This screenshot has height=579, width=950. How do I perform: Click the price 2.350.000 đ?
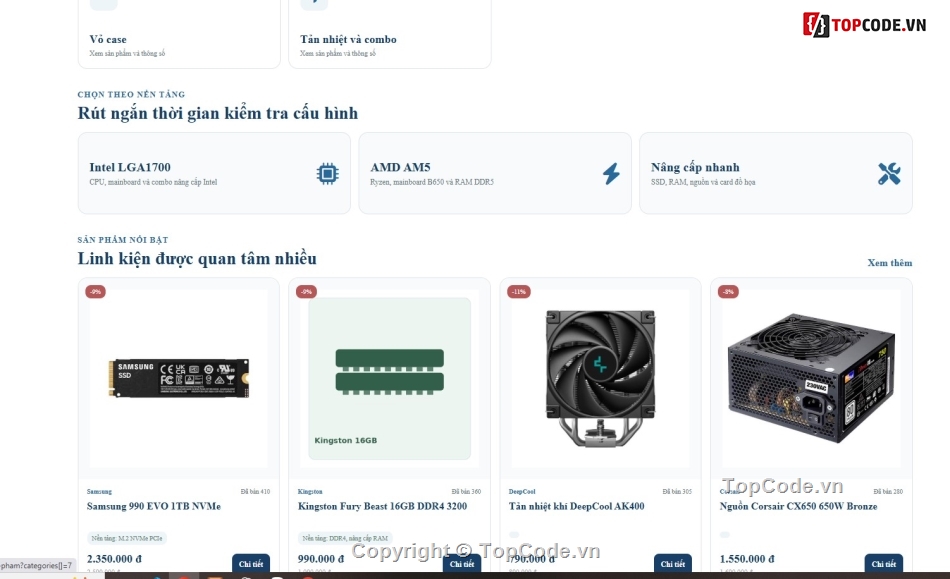(114, 559)
